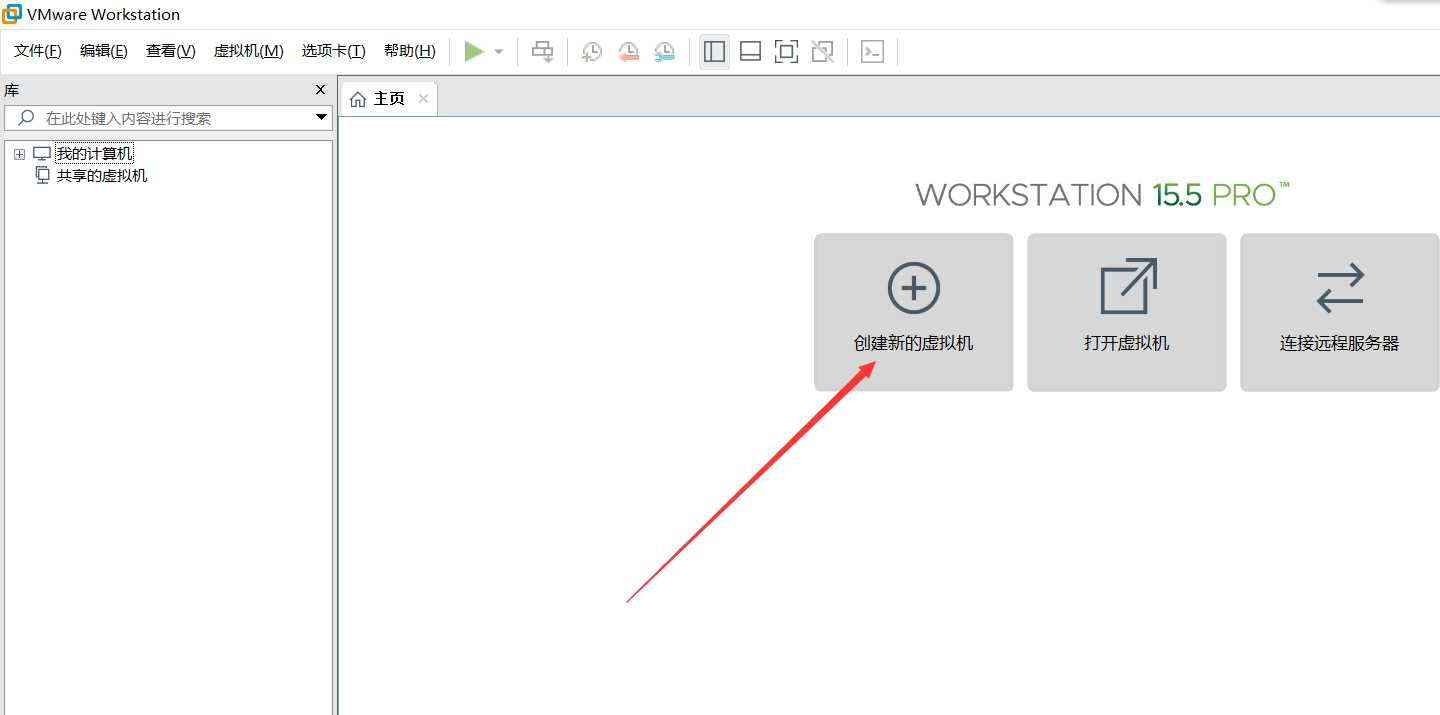Close the 库 library panel
The image size is (1440, 715).
coord(320,90)
